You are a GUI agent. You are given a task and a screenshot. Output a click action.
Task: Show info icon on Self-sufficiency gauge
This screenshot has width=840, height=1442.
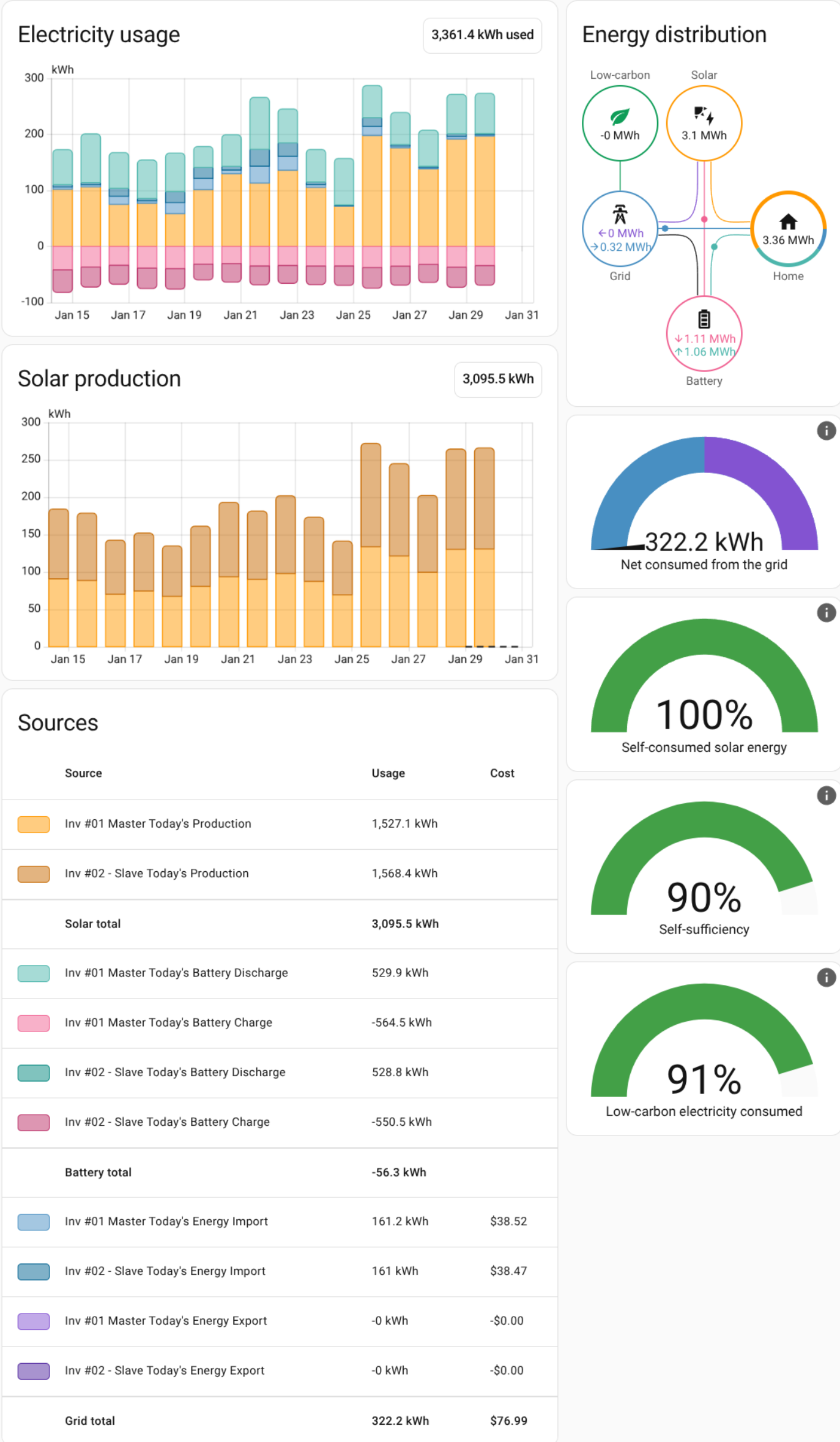click(x=826, y=795)
